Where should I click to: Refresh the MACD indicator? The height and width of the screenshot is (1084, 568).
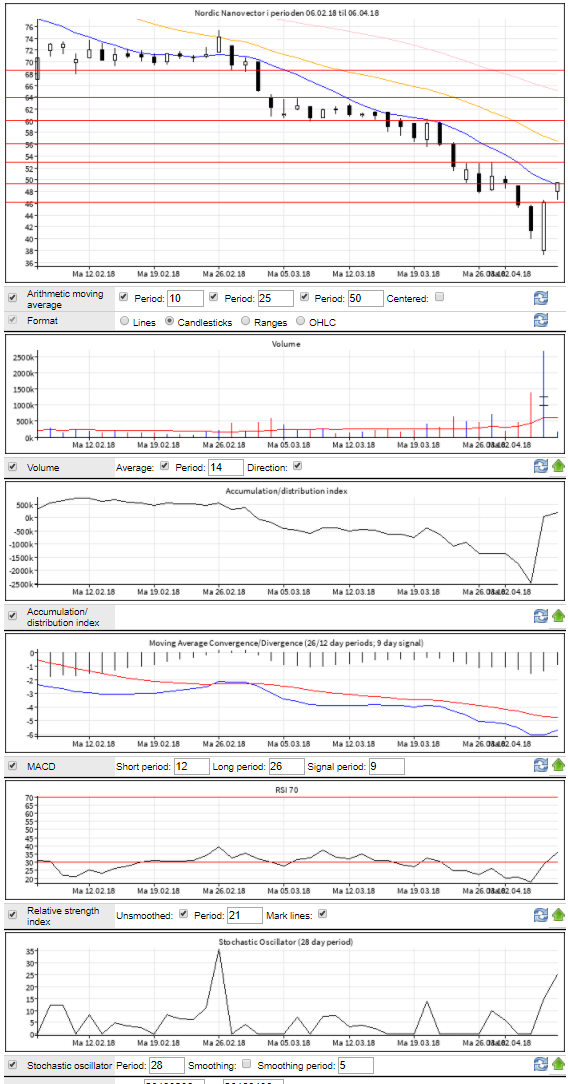coord(541,765)
